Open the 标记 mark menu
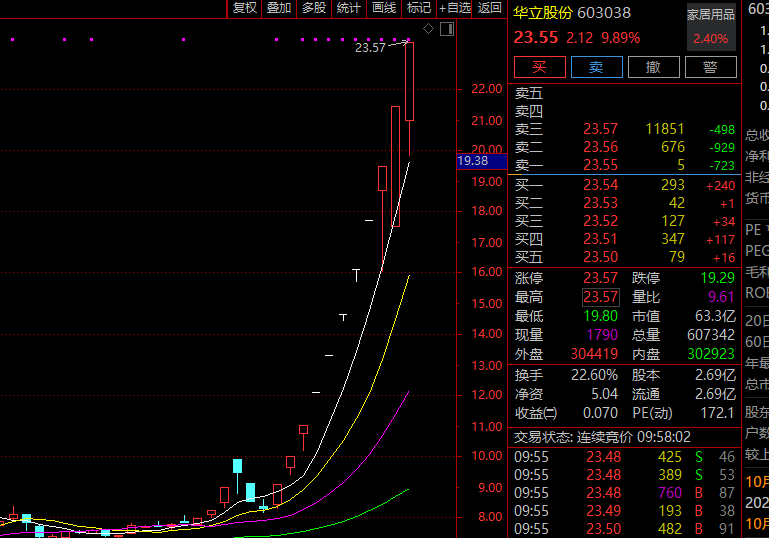The image size is (769, 538). [x=419, y=8]
